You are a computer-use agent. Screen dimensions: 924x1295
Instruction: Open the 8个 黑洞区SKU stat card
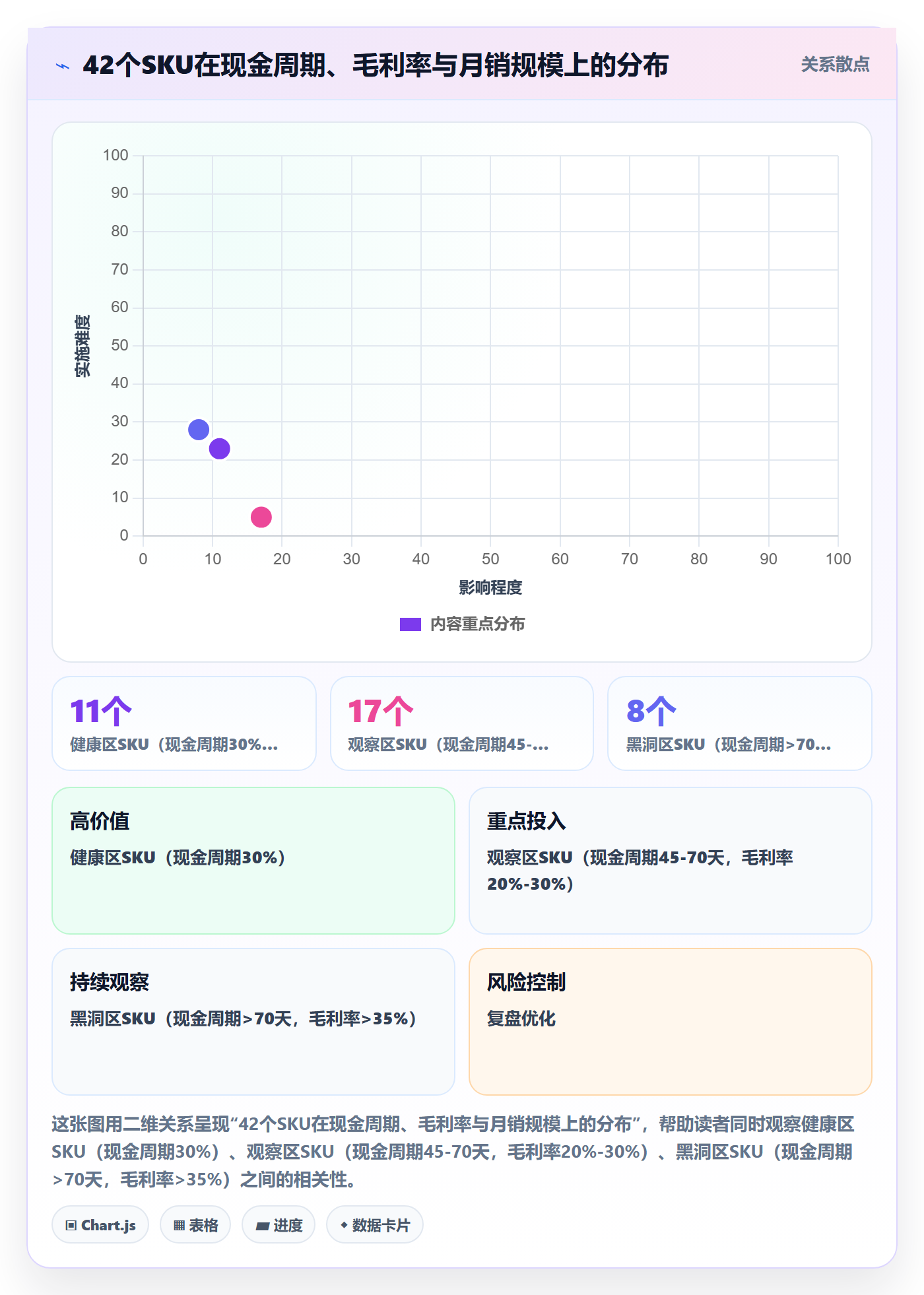pos(740,723)
